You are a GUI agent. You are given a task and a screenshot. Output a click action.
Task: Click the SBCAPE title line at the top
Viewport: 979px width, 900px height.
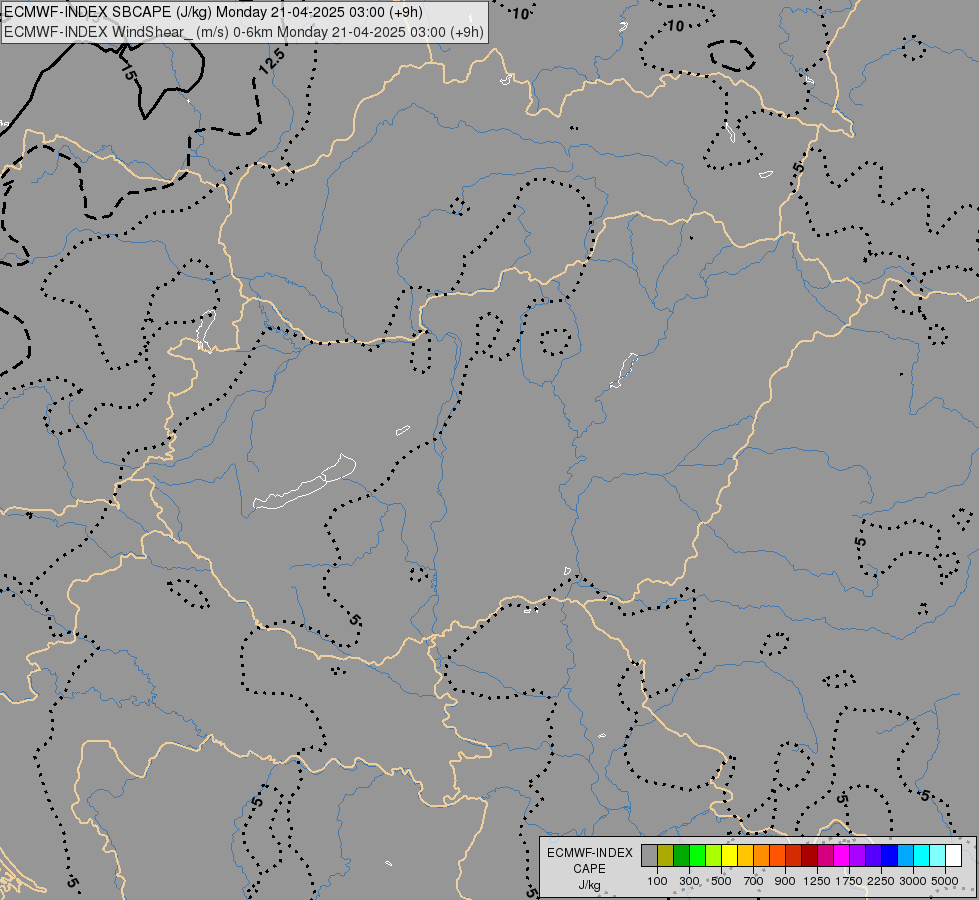[213, 12]
